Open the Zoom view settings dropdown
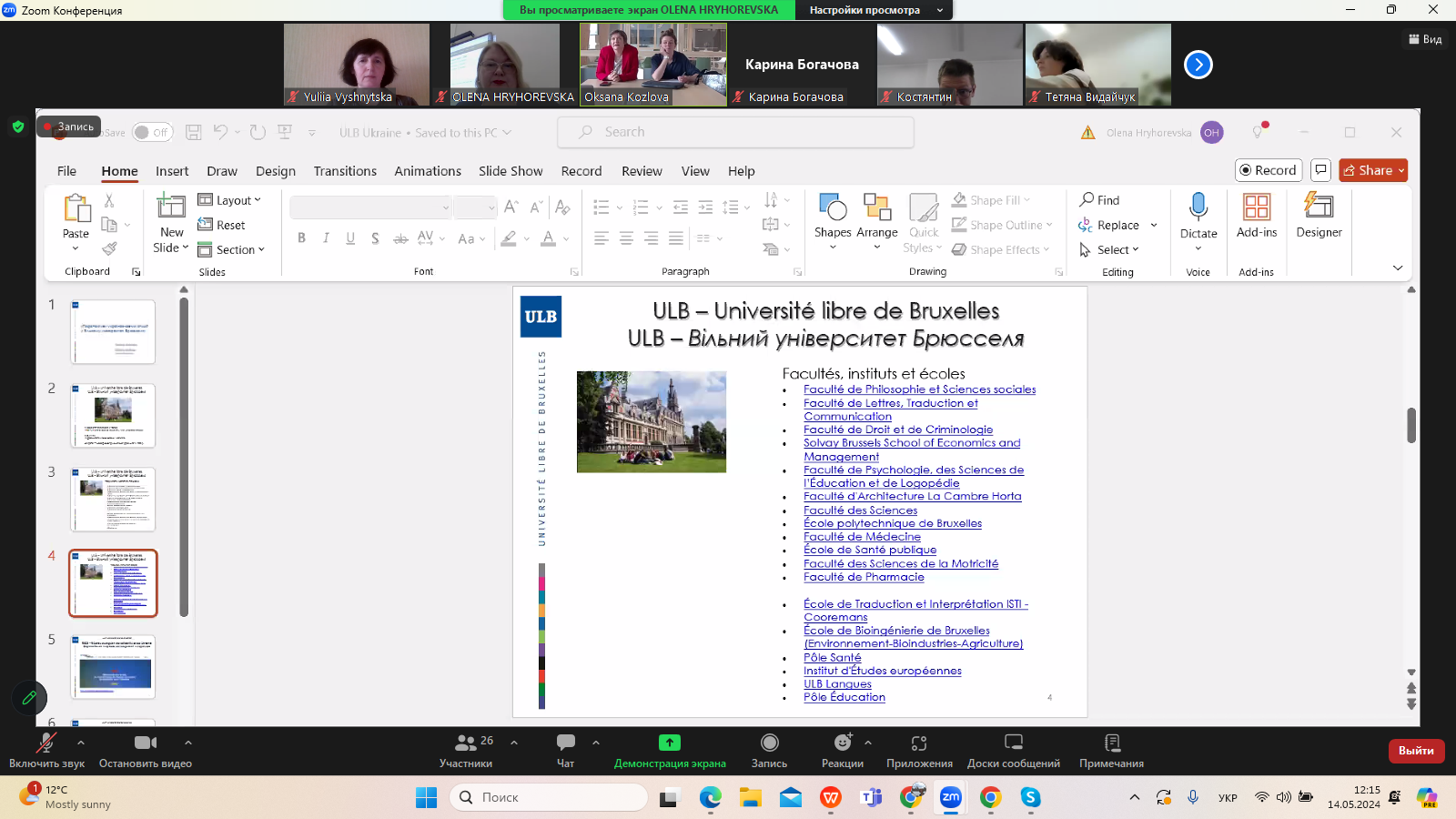Screen dimensions: 1456x819 click(873, 10)
